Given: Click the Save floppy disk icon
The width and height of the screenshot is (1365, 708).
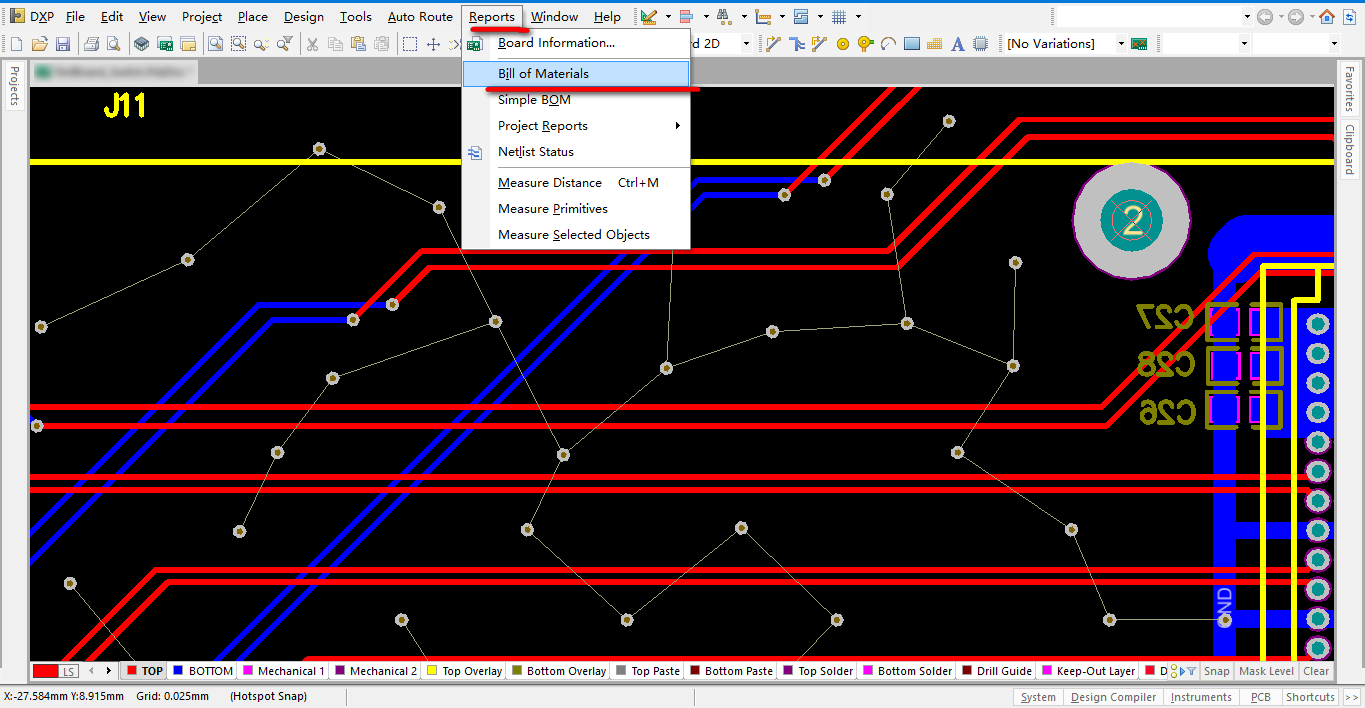Looking at the screenshot, I should click(x=62, y=44).
